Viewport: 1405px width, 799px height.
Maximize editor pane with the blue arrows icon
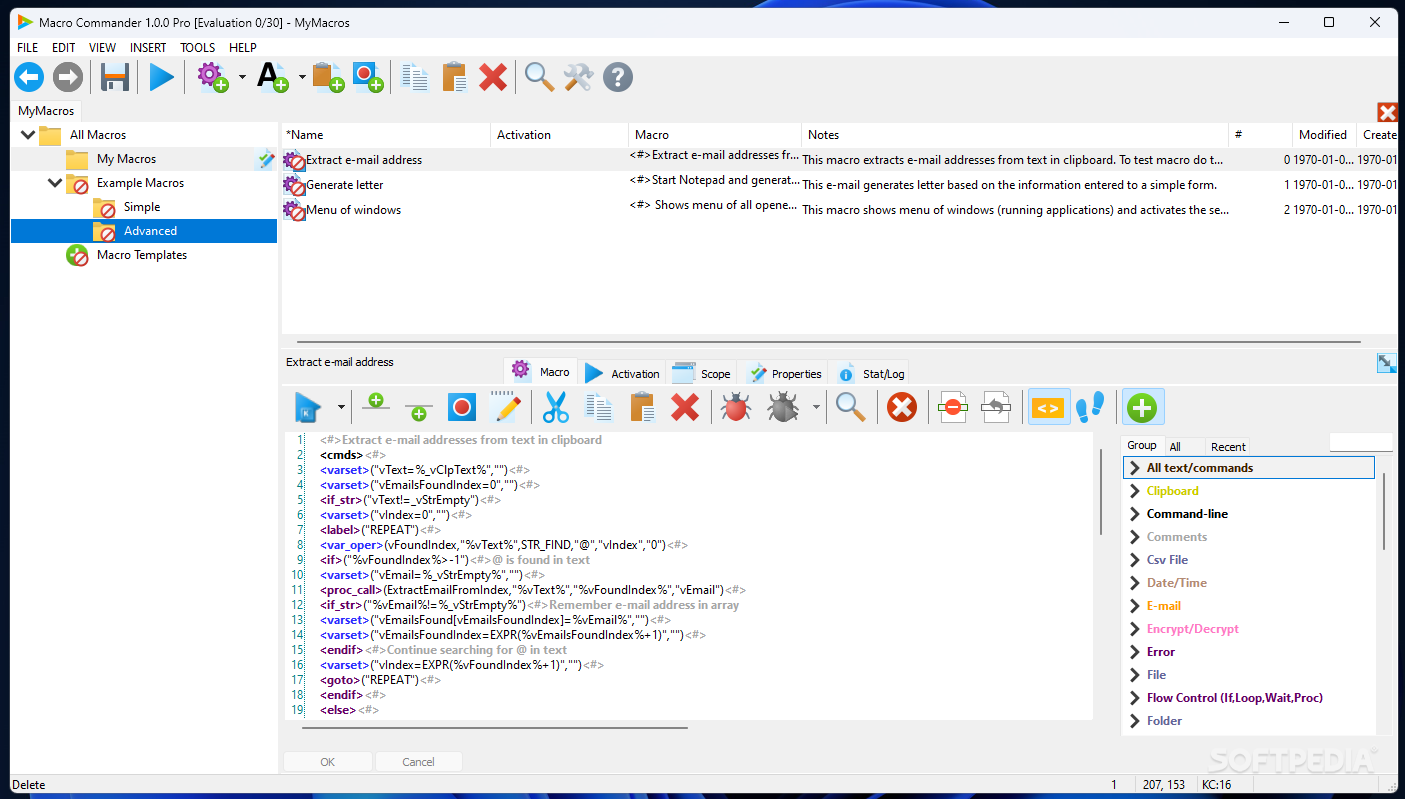tap(1387, 364)
